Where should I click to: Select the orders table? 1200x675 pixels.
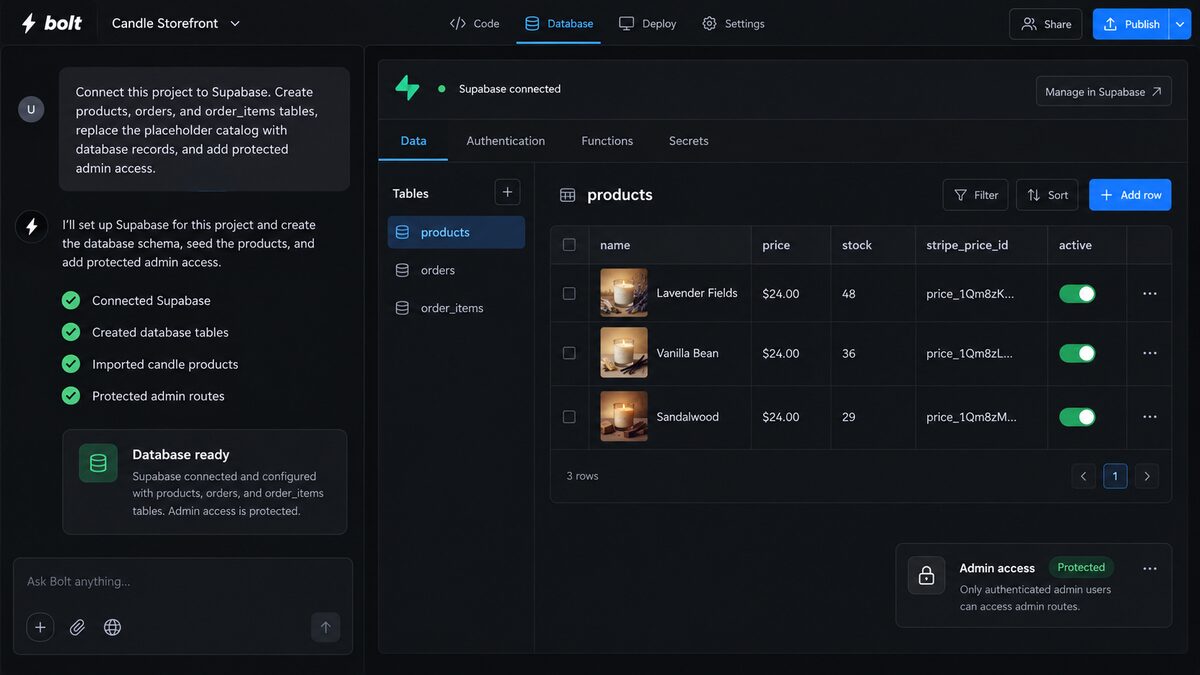coord(456,270)
